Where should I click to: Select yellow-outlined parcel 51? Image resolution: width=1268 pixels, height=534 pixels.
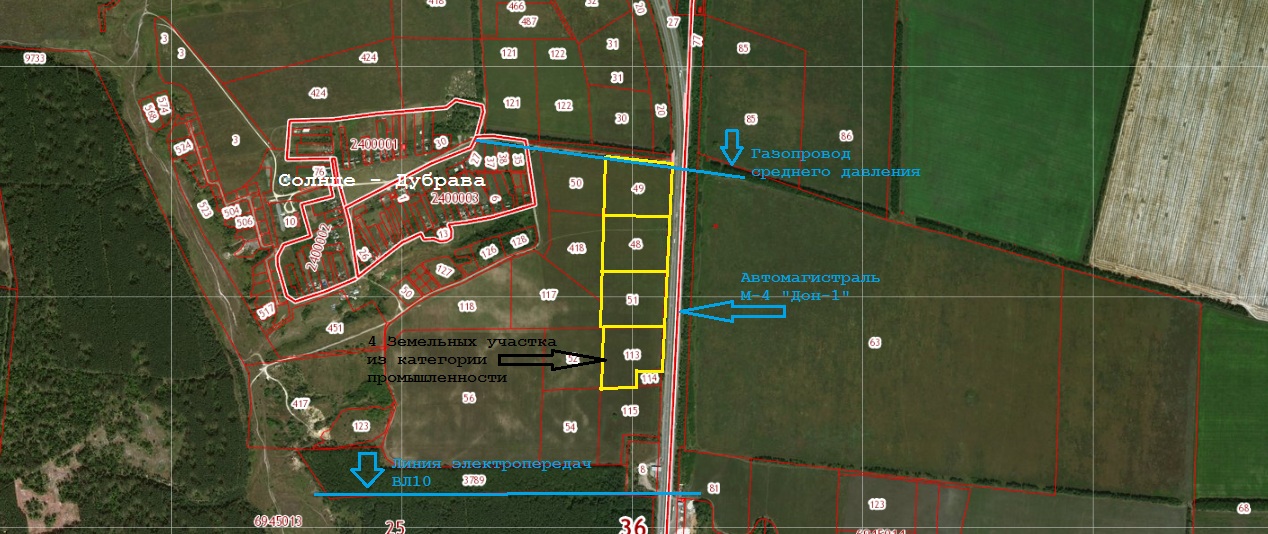(632, 299)
